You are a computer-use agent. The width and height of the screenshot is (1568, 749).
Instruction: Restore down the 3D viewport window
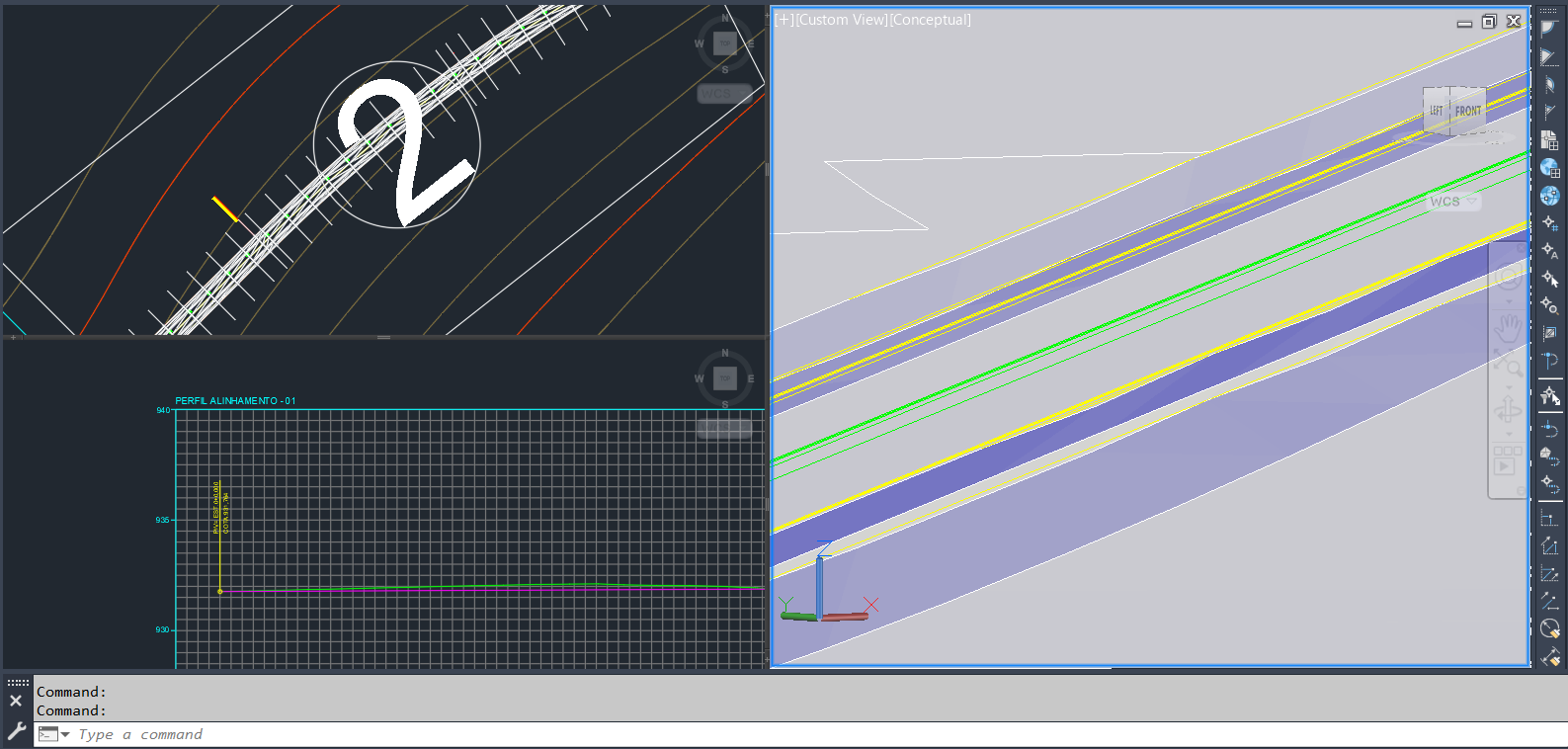(x=1489, y=21)
